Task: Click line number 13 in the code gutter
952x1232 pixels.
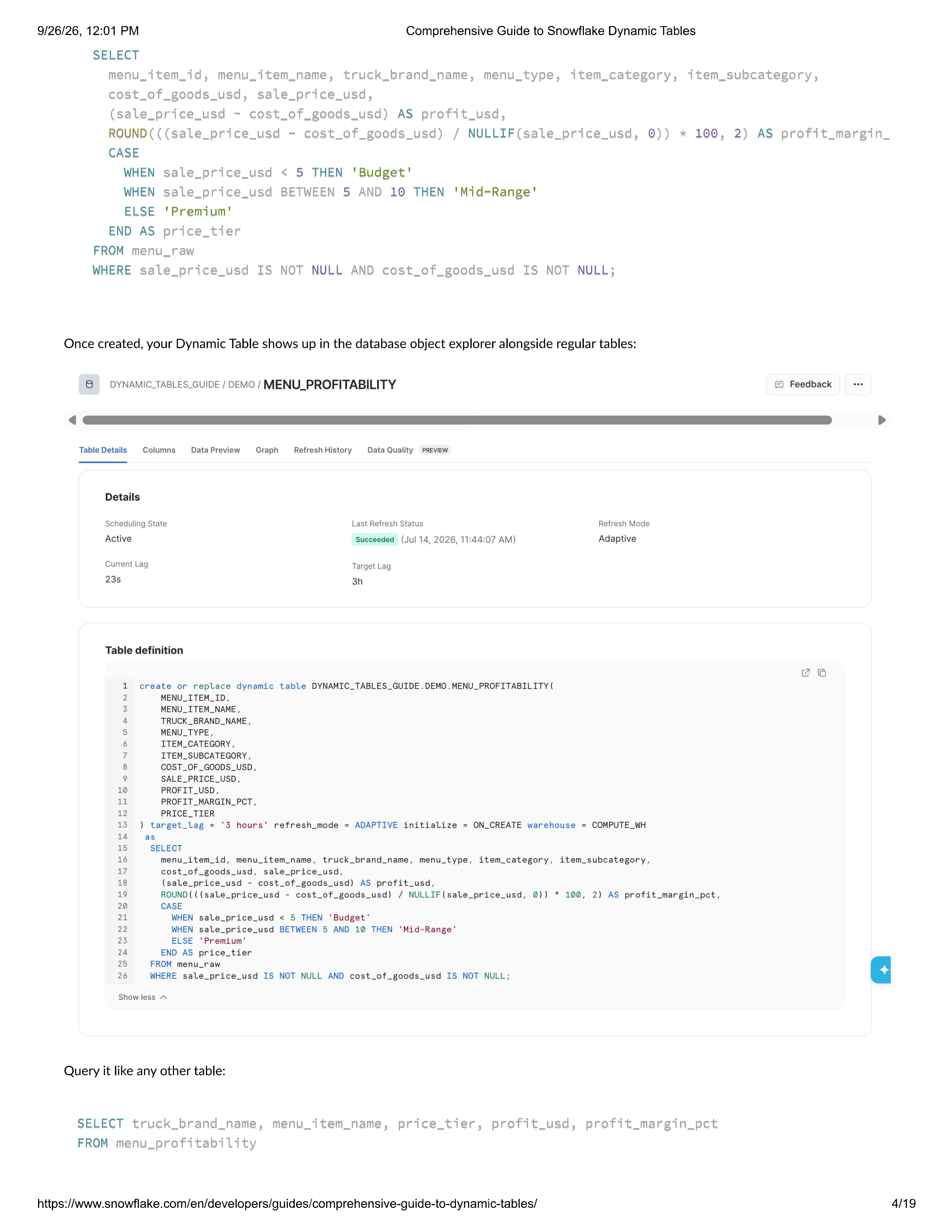Action: coord(122,825)
